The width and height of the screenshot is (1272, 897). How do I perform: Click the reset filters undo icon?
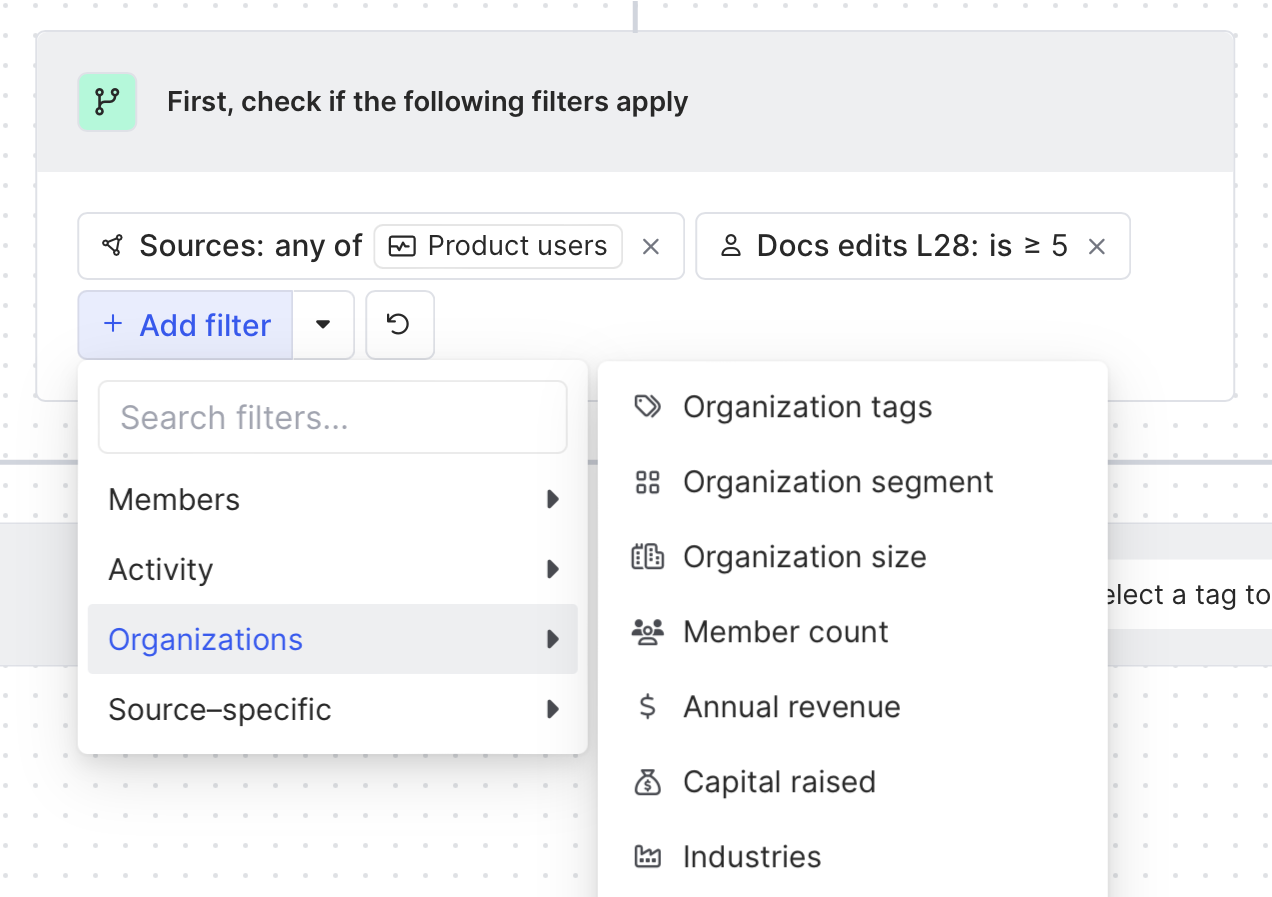tap(399, 325)
